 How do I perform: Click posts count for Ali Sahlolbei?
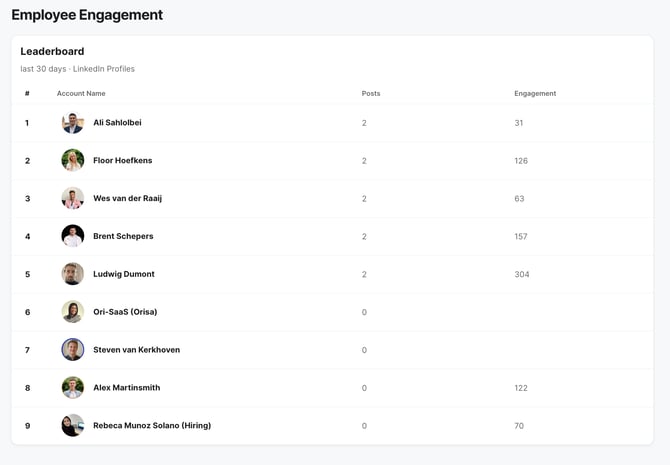tap(364, 123)
